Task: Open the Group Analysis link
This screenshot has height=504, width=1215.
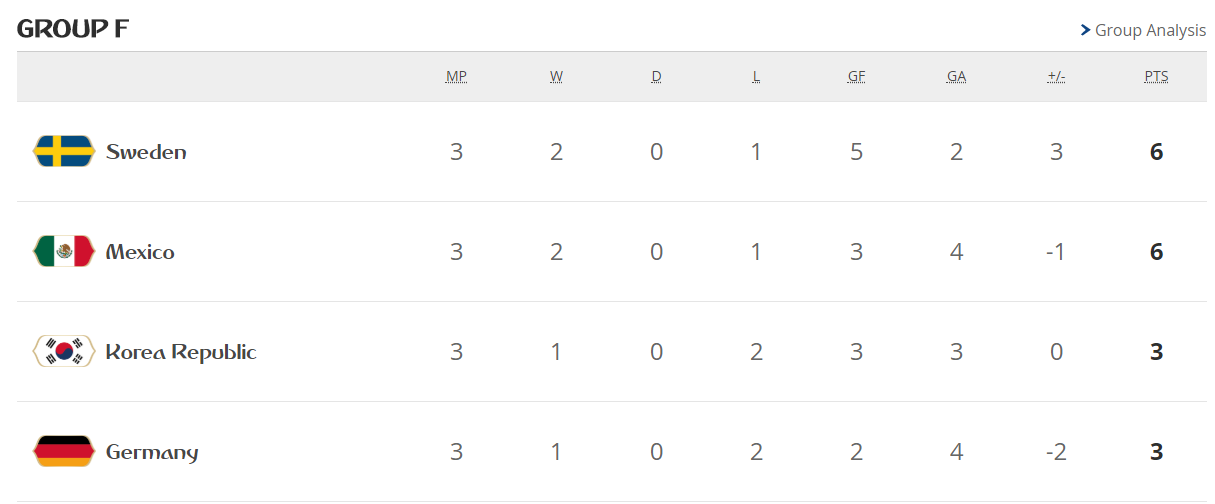Action: (x=1150, y=30)
